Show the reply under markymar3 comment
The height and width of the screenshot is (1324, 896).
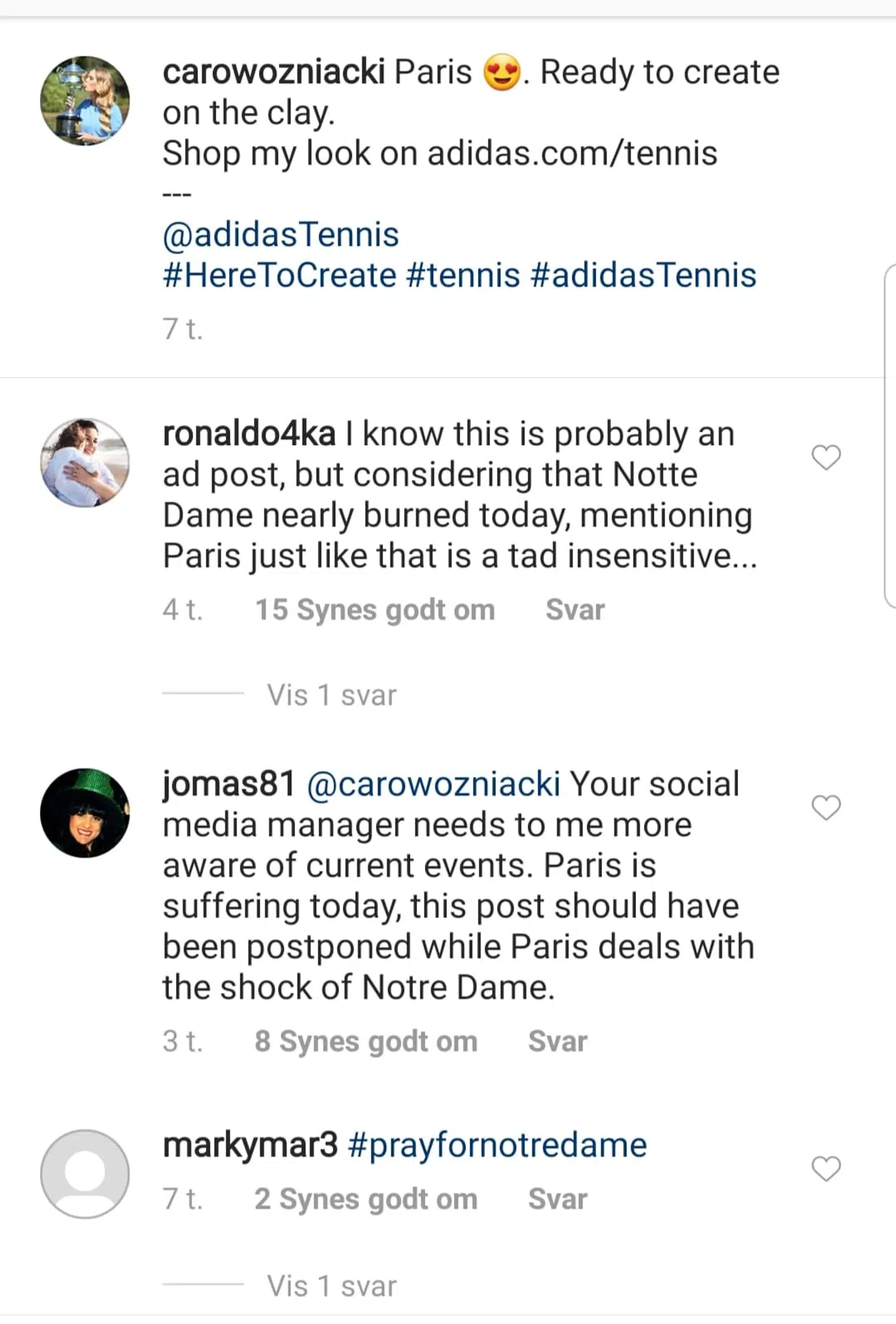click(331, 1286)
